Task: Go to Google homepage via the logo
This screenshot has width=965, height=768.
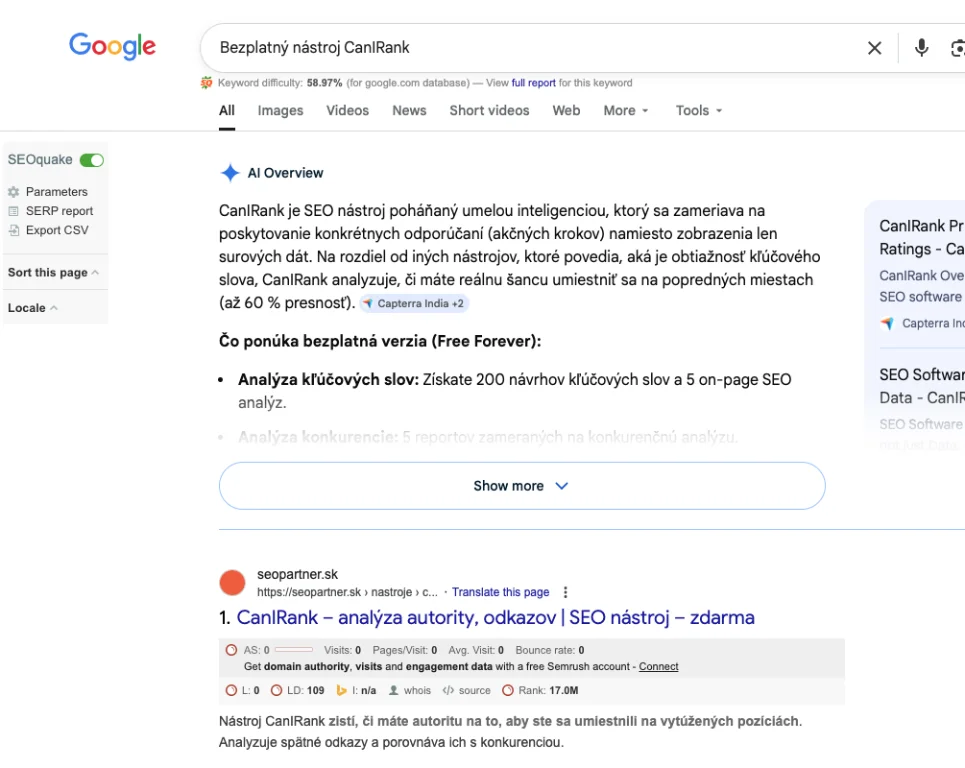Action: (112, 46)
